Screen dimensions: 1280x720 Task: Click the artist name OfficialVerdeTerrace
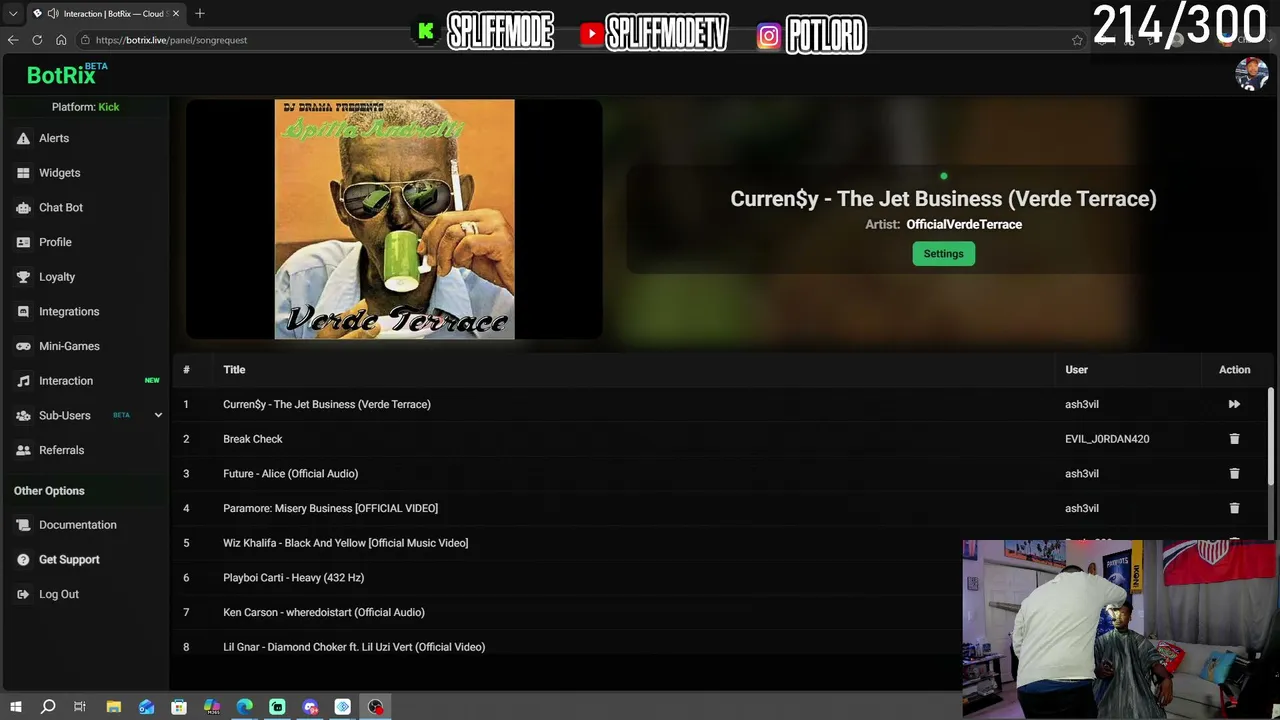tap(964, 225)
